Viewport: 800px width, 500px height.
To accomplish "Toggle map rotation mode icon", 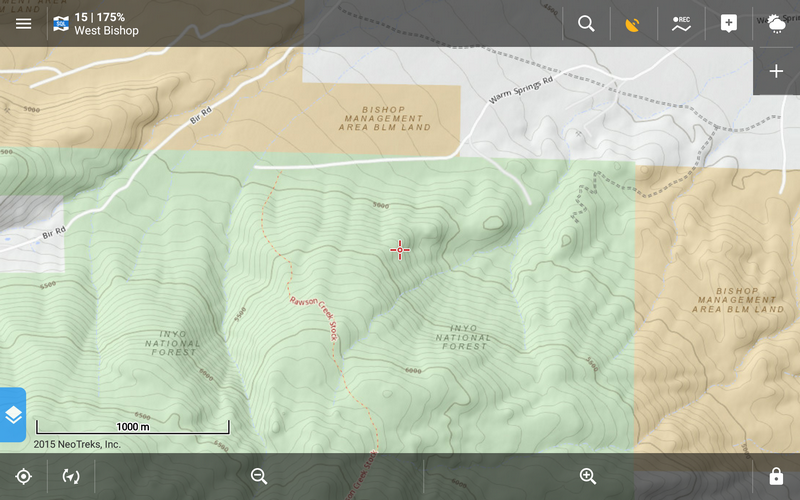I will click(71, 477).
